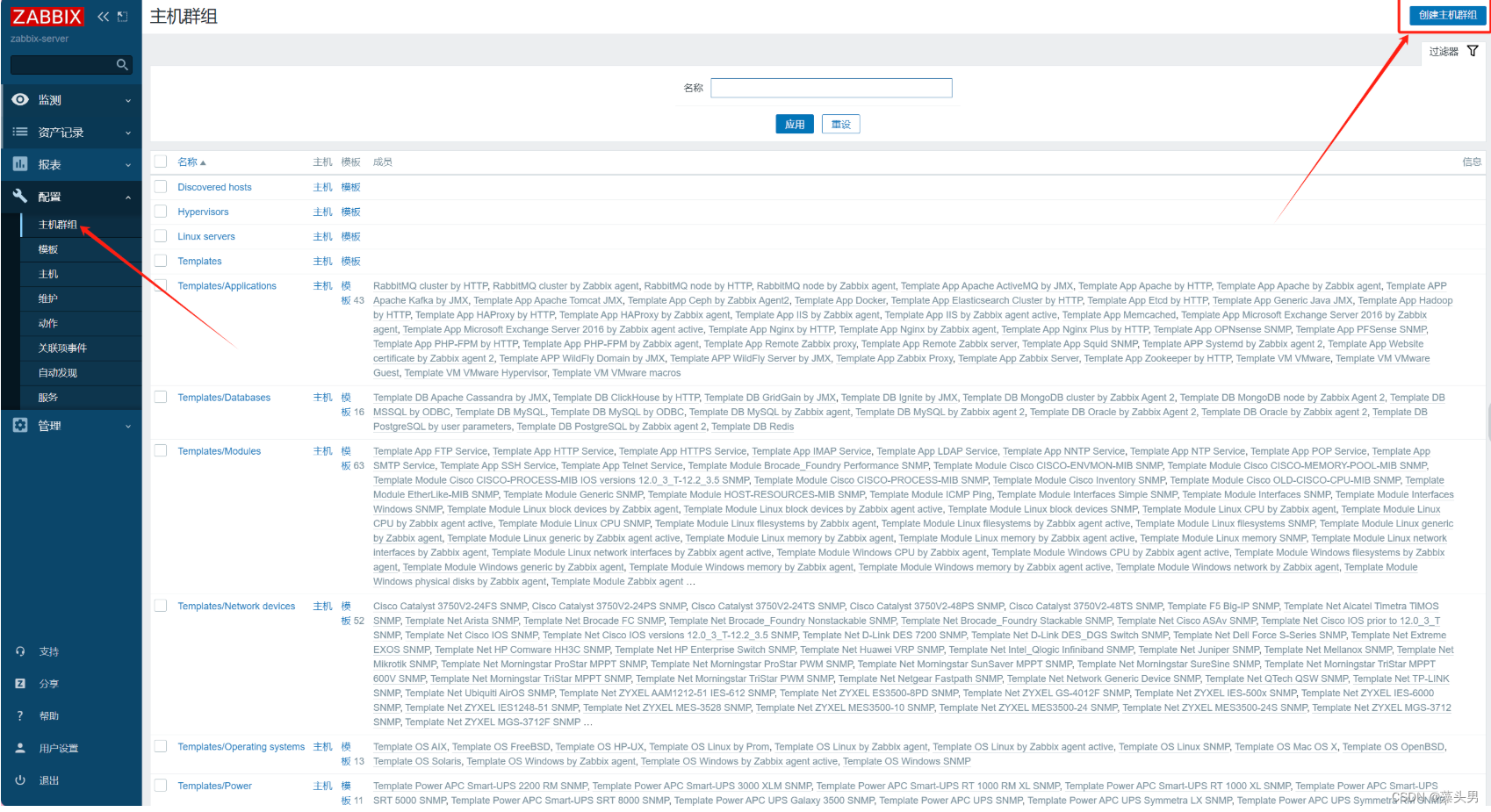Click the 支持 headset icon

coord(20,651)
